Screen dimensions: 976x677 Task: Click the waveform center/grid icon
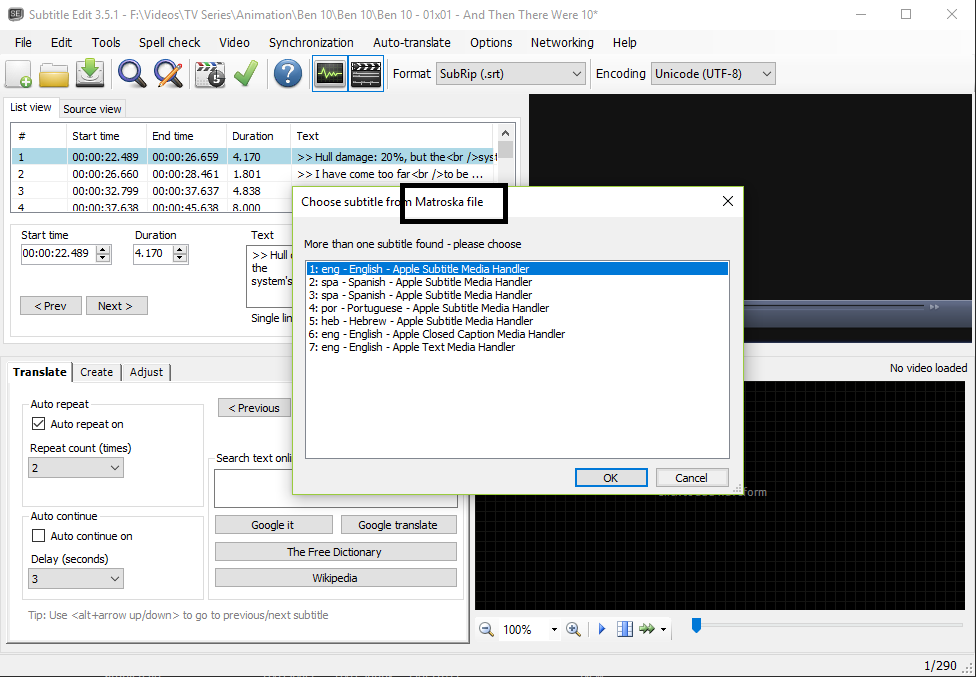(x=624, y=629)
